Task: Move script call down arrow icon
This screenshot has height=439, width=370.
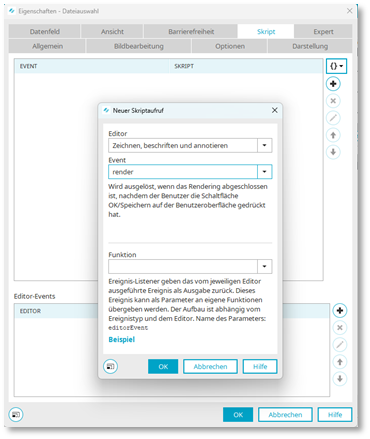Action: tap(333, 152)
